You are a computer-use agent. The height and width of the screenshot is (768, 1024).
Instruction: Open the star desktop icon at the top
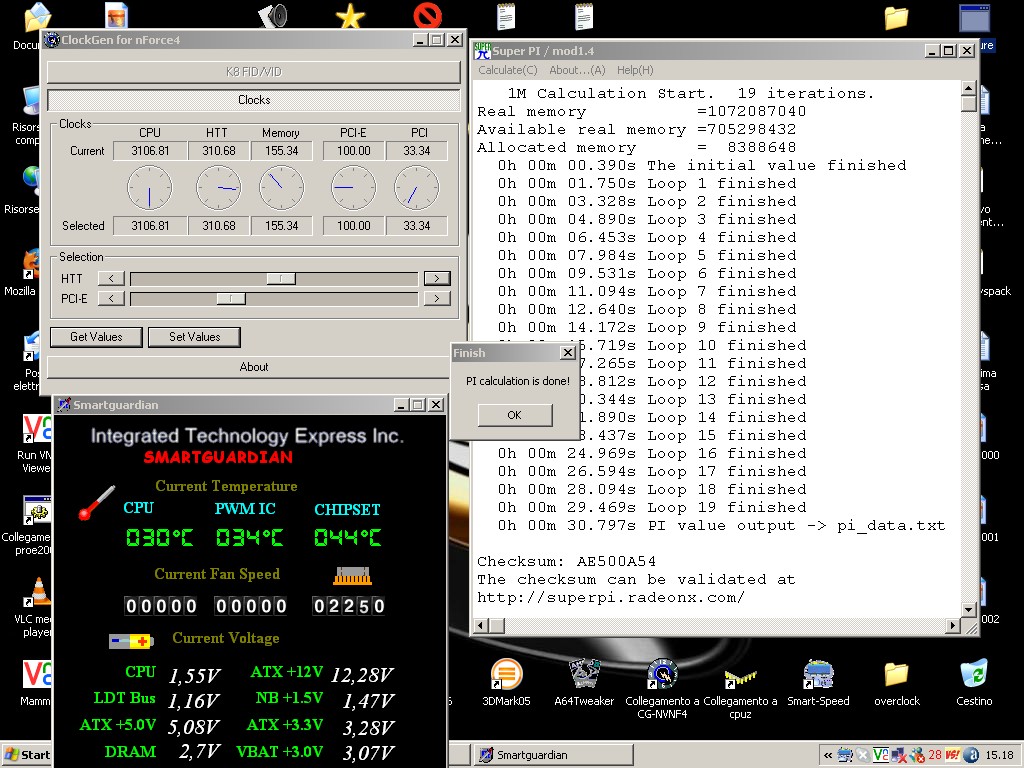[350, 16]
